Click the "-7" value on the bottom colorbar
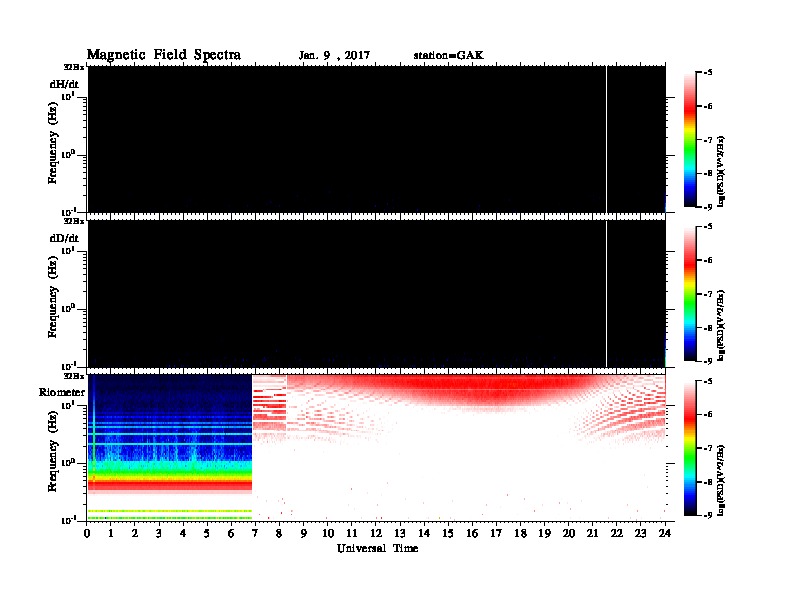This screenshot has width=792, height=612. tap(707, 448)
